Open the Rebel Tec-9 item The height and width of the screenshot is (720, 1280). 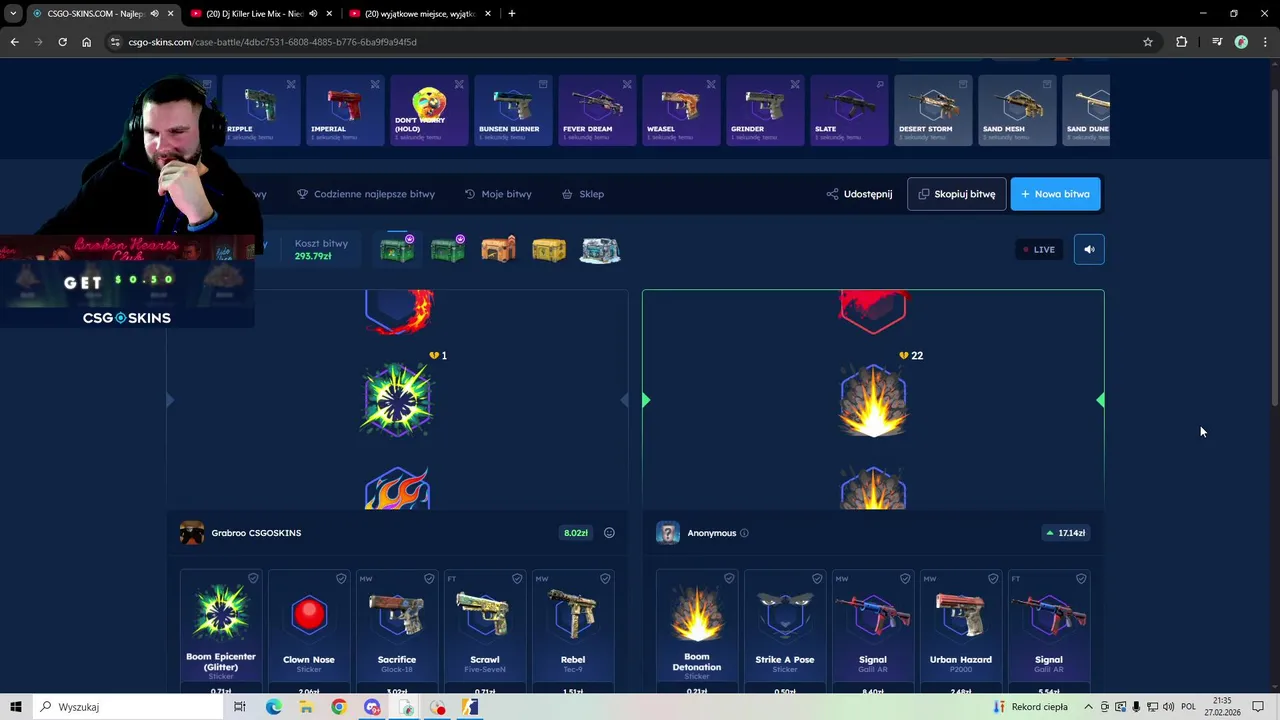click(x=573, y=630)
